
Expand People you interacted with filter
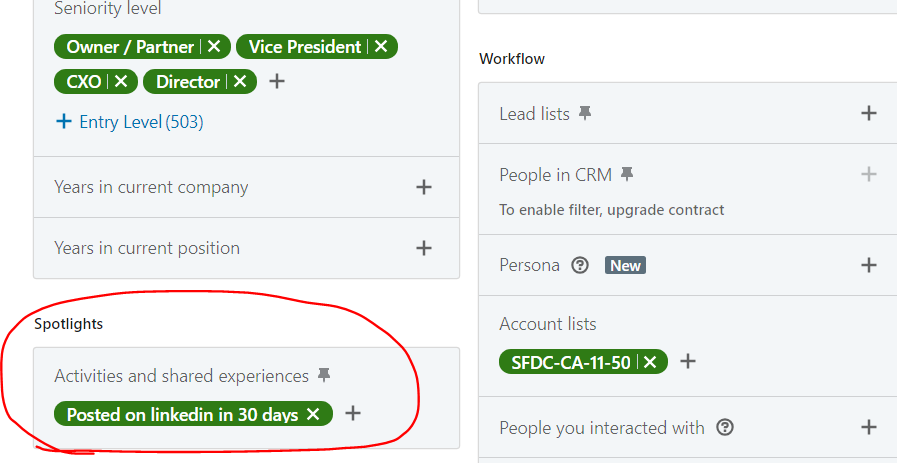868,427
